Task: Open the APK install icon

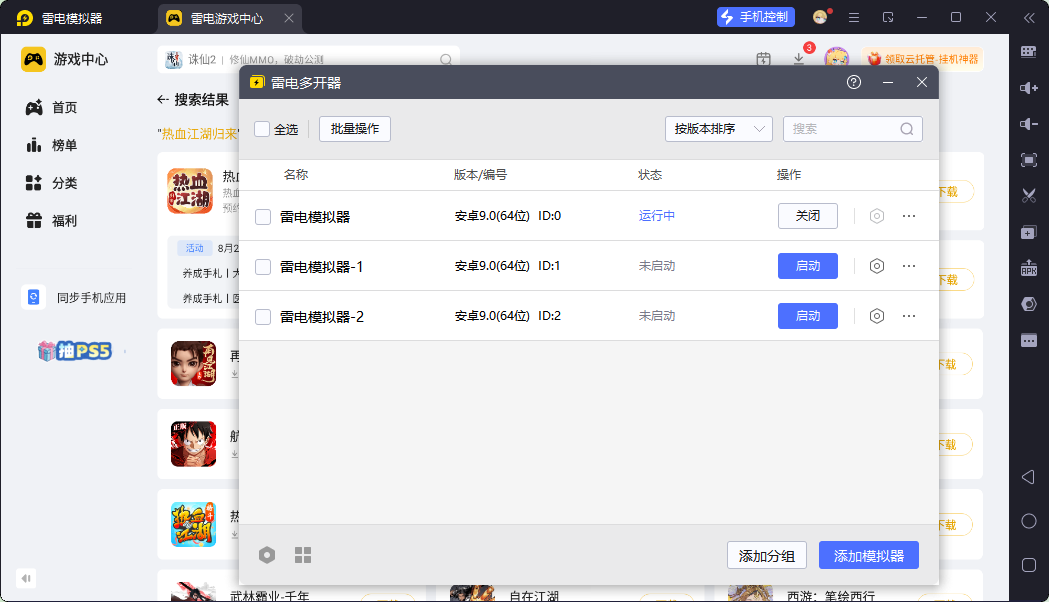Action: 1028,268
